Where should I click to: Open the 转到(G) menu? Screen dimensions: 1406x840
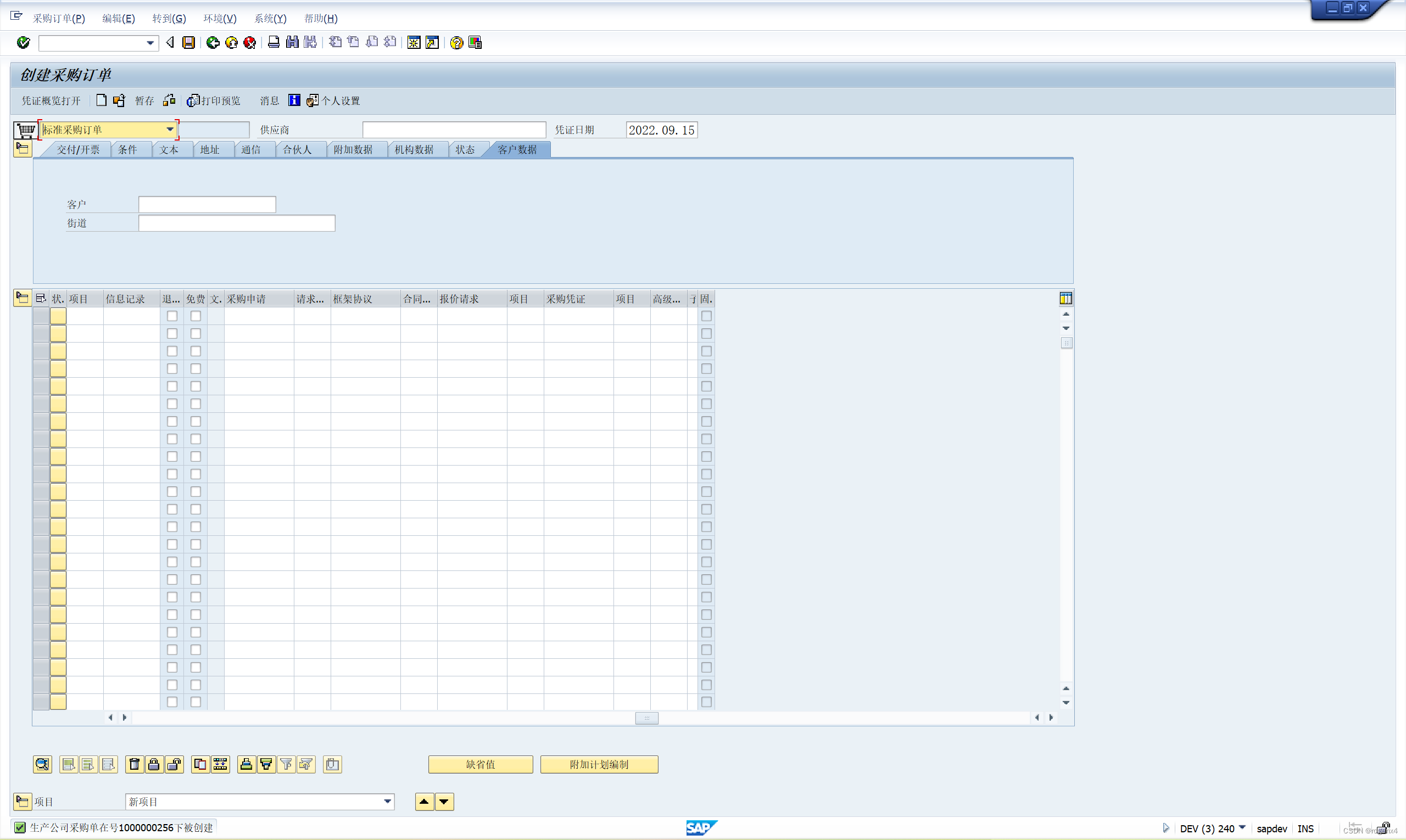(169, 18)
